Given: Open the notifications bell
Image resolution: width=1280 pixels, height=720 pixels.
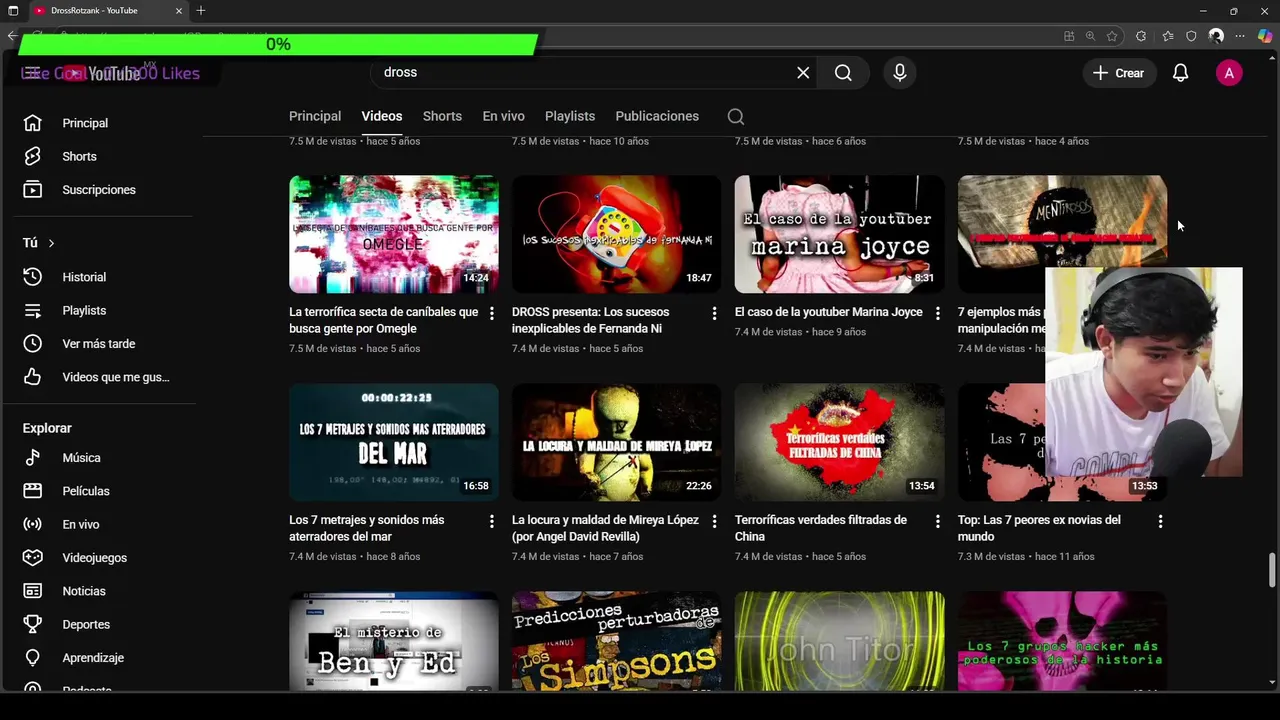Looking at the screenshot, I should (1180, 73).
